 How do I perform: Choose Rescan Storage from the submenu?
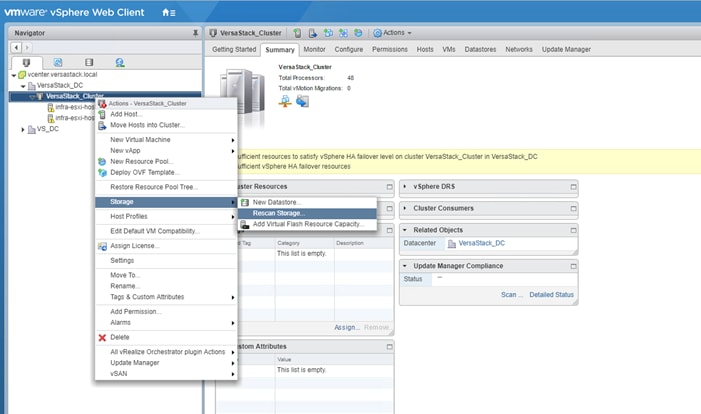pos(308,213)
